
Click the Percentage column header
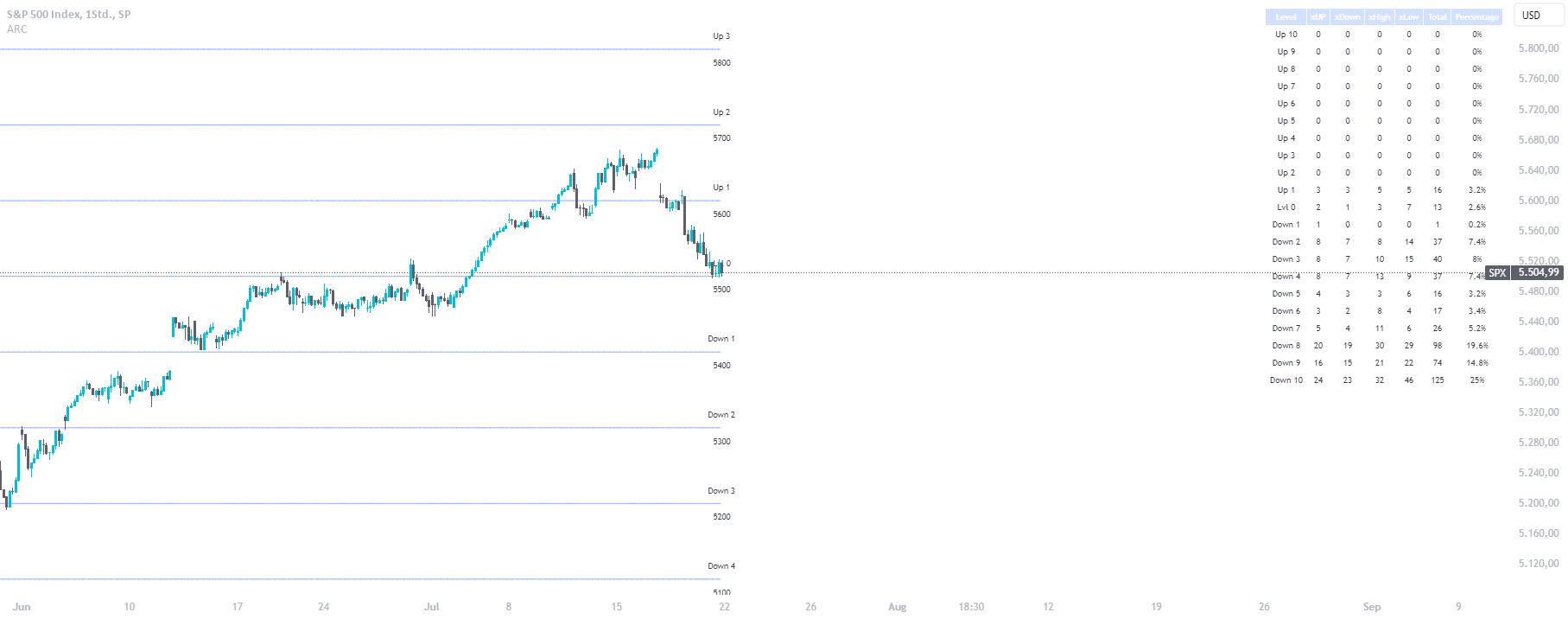[x=1476, y=16]
